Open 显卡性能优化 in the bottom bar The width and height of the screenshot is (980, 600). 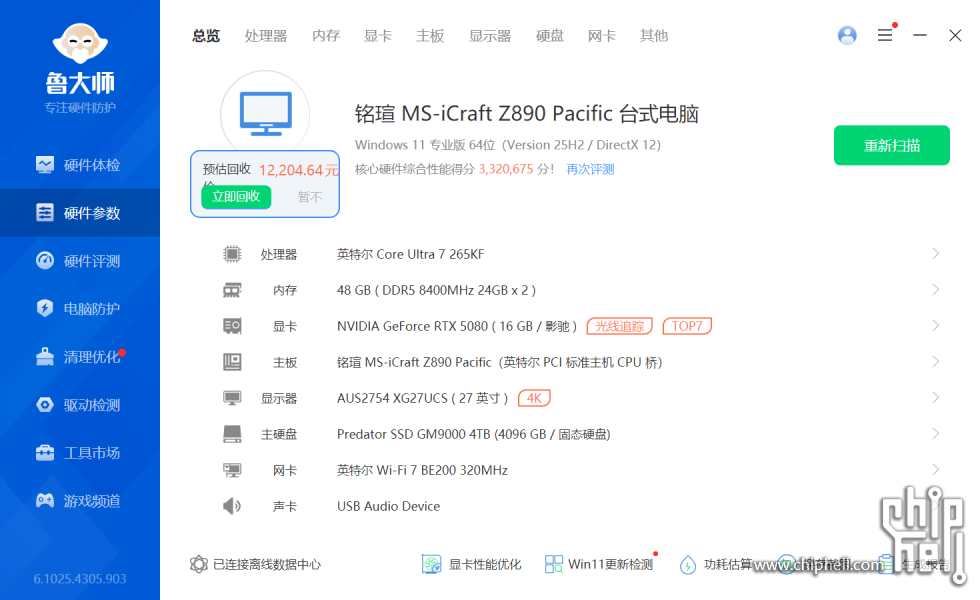click(472, 564)
